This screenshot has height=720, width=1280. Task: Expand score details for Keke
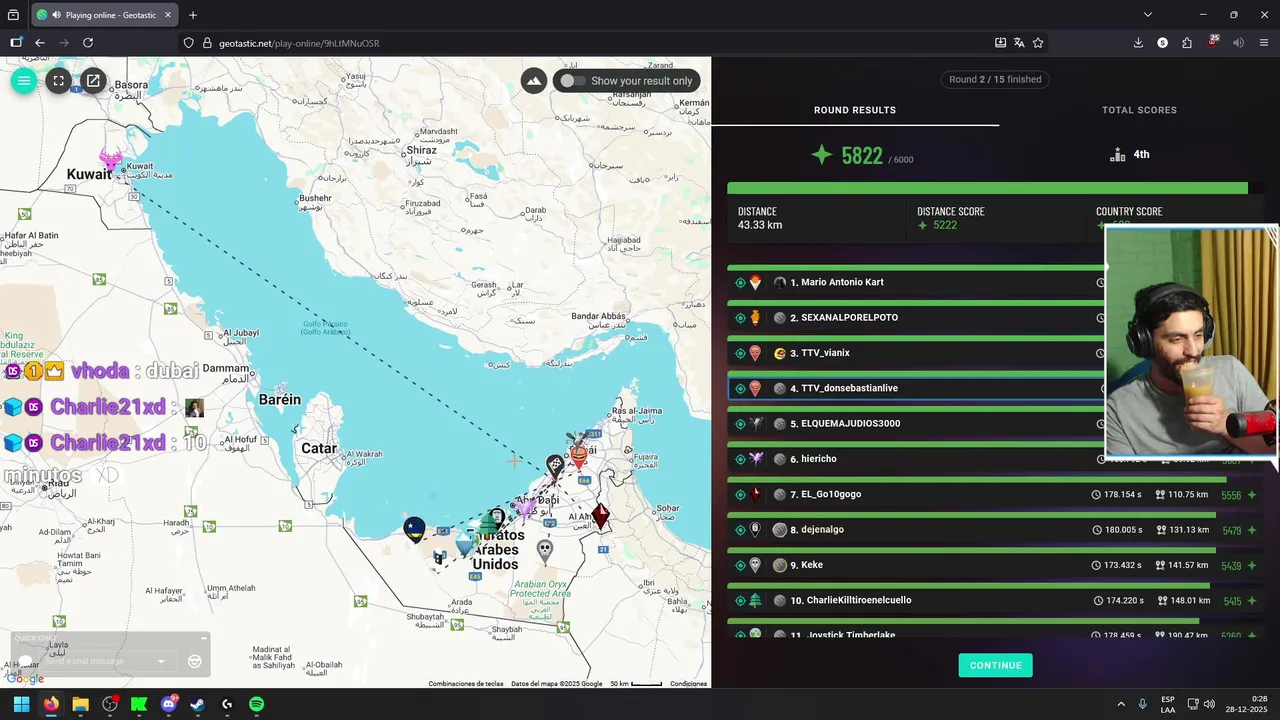pyautogui.click(x=1252, y=566)
